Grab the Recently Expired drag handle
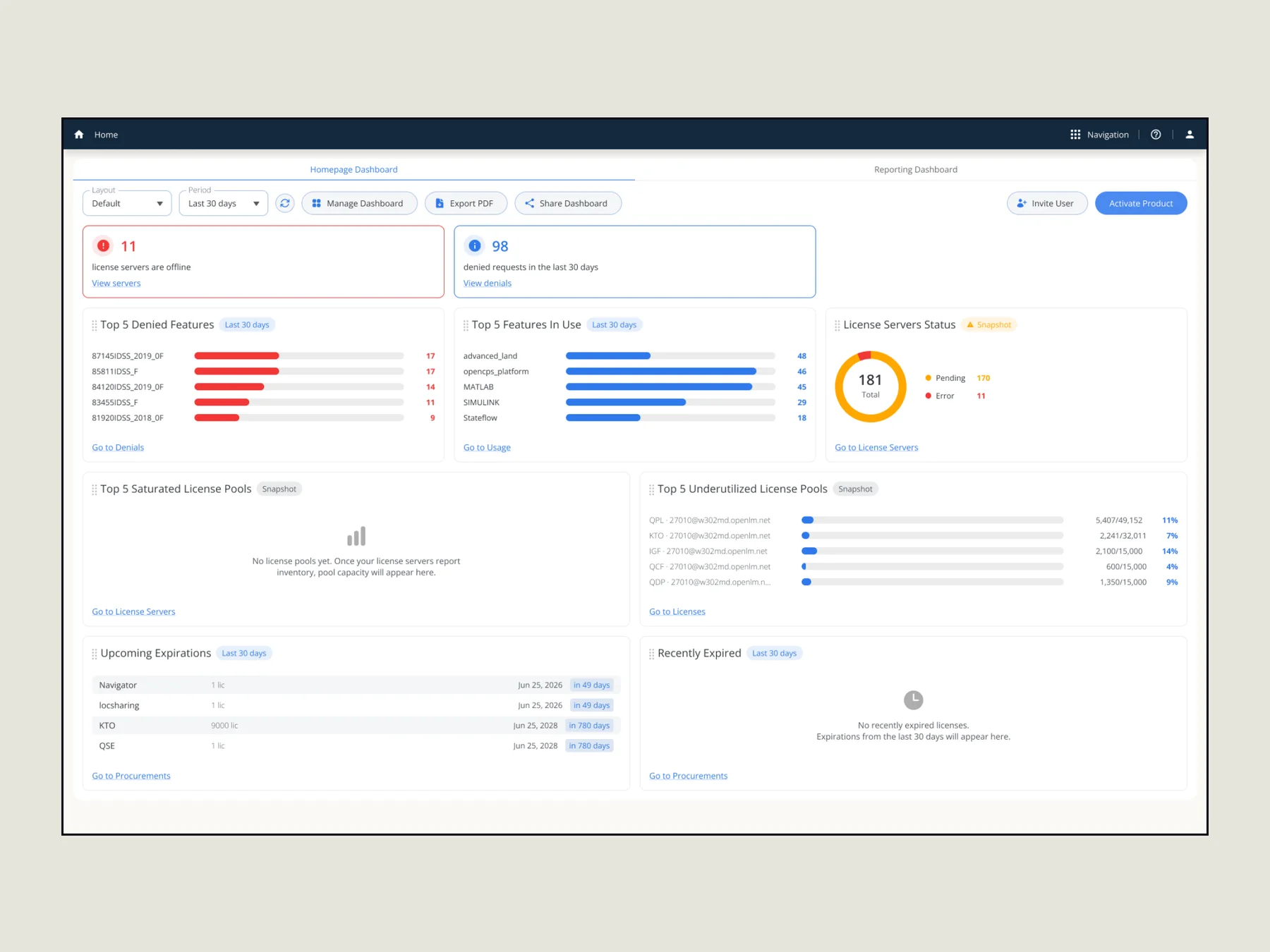Viewport: 1270px width, 952px height. click(x=652, y=654)
